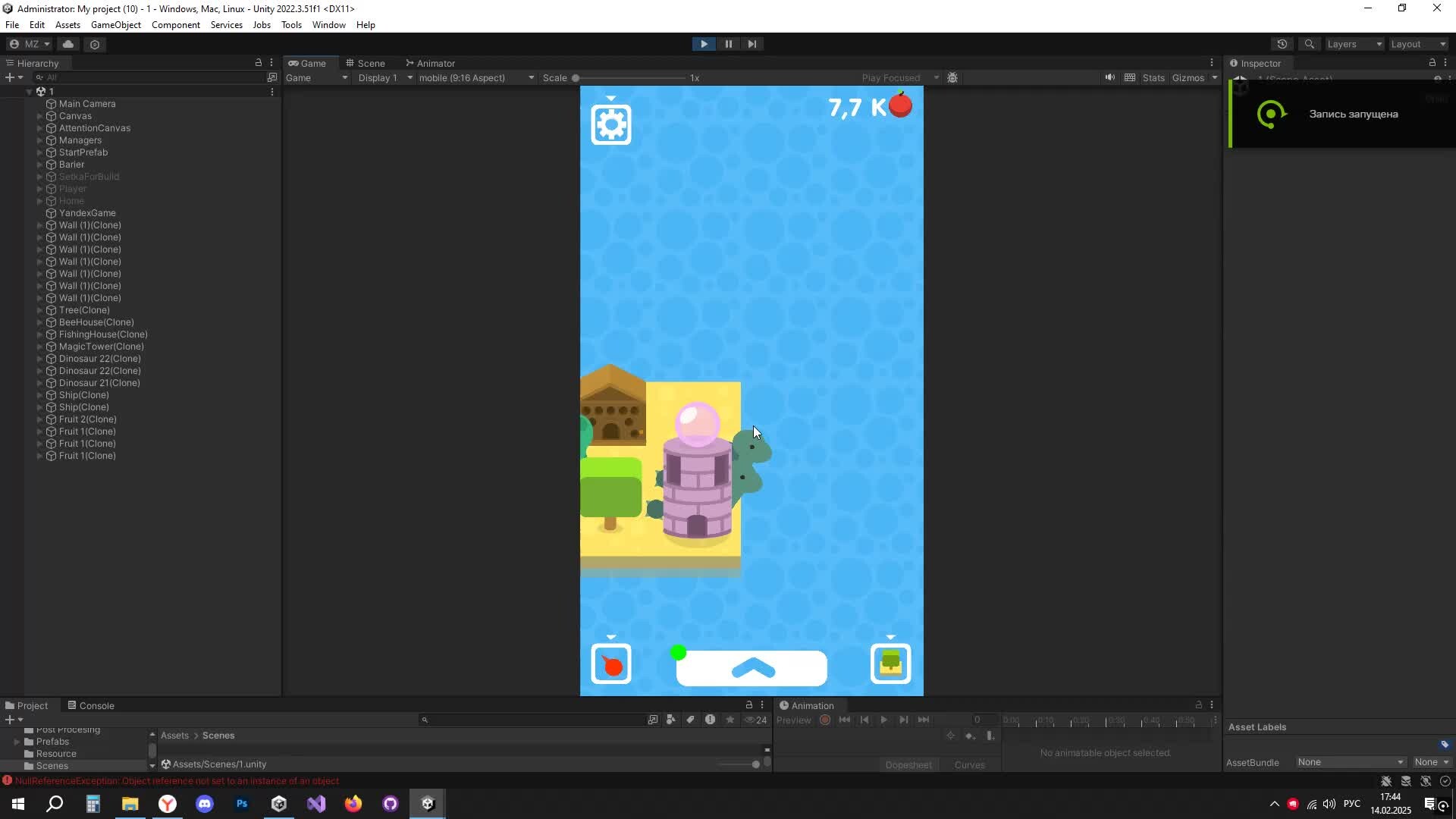Open the GameObject menu
Image resolution: width=1456 pixels, height=819 pixels.
pyautogui.click(x=115, y=25)
